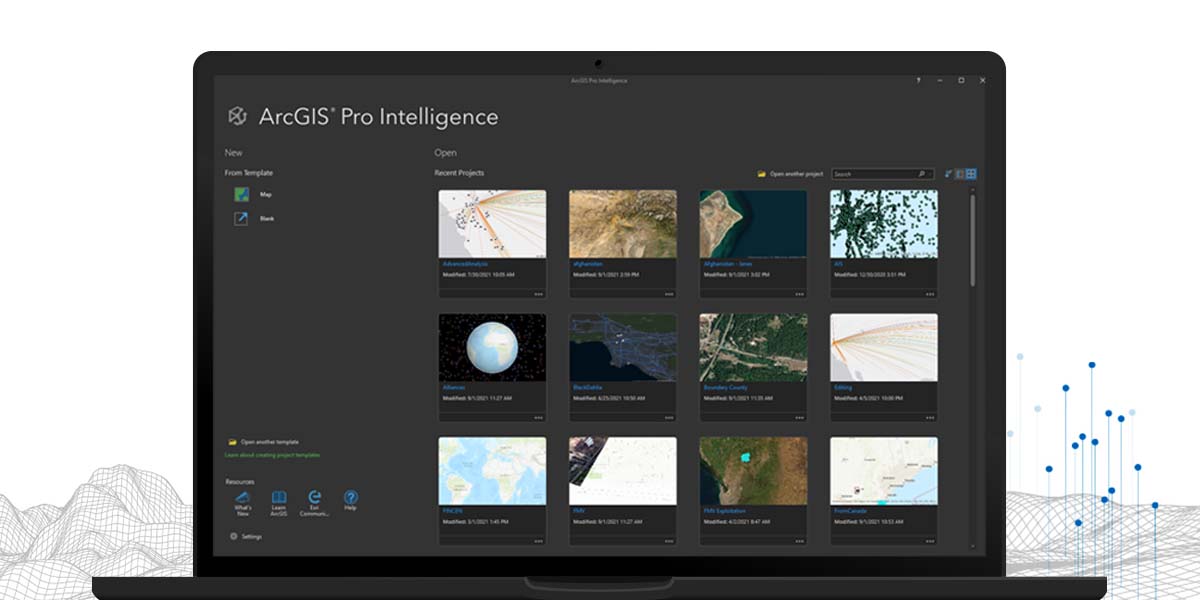Select the Editing project thumbnail

(884, 348)
